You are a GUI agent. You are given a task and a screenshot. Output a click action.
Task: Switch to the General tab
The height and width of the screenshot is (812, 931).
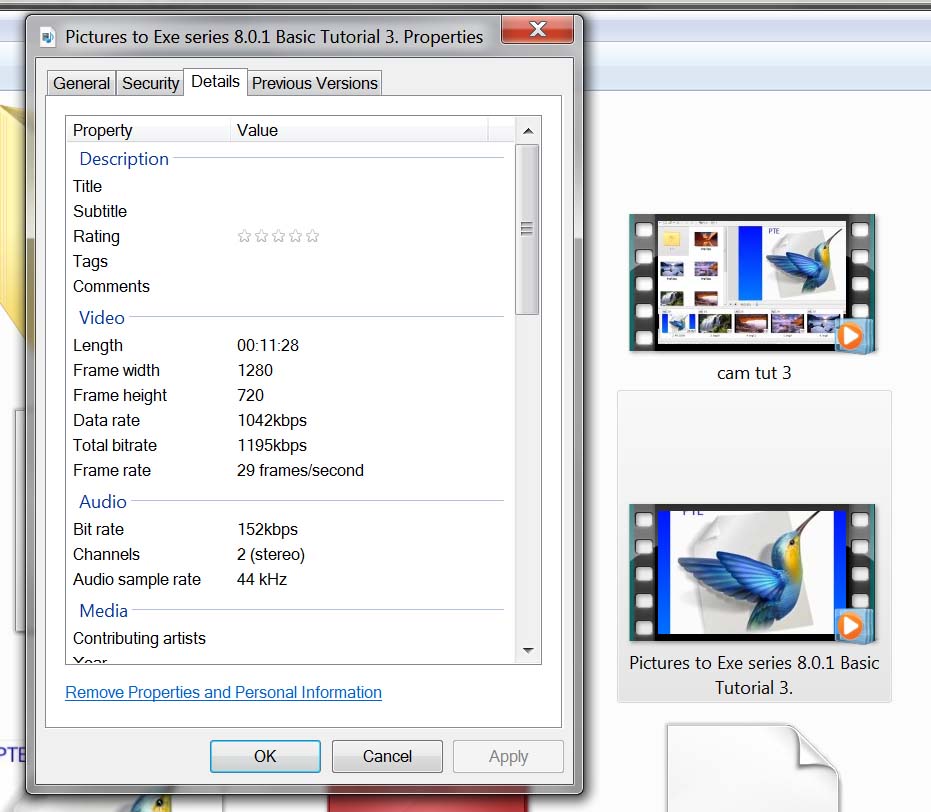point(81,83)
